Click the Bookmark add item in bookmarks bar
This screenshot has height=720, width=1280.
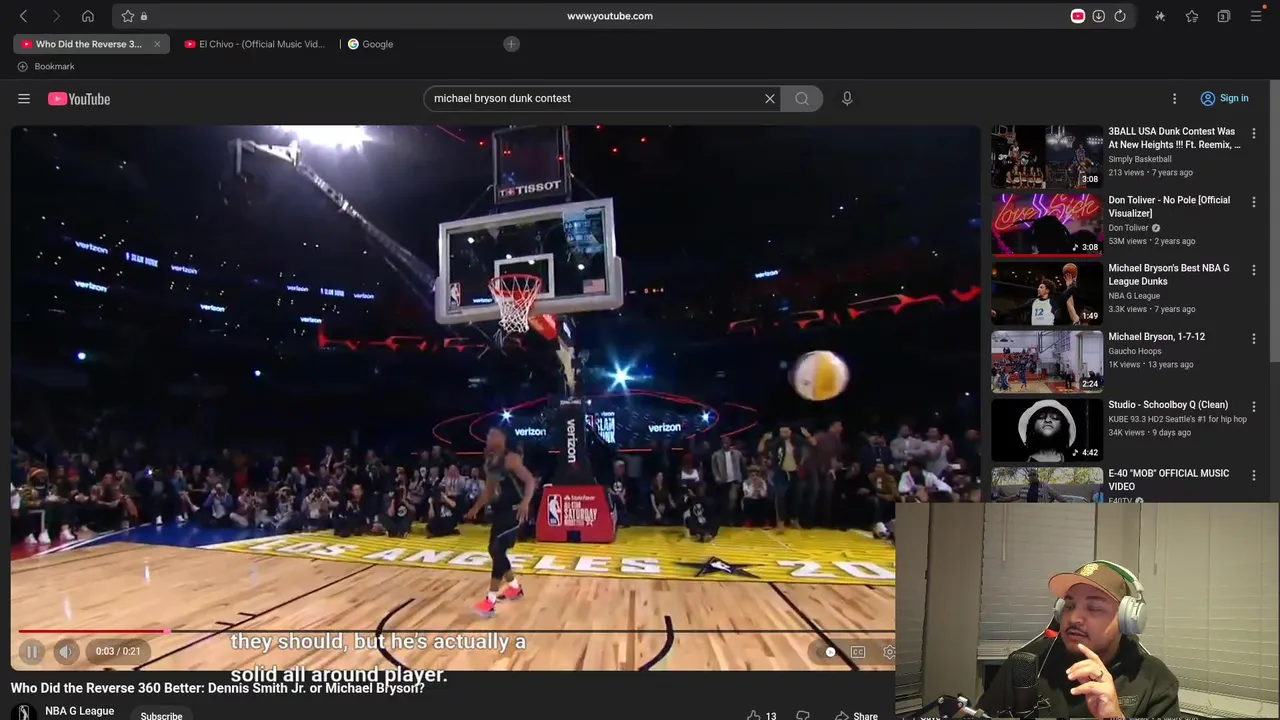[x=46, y=66]
